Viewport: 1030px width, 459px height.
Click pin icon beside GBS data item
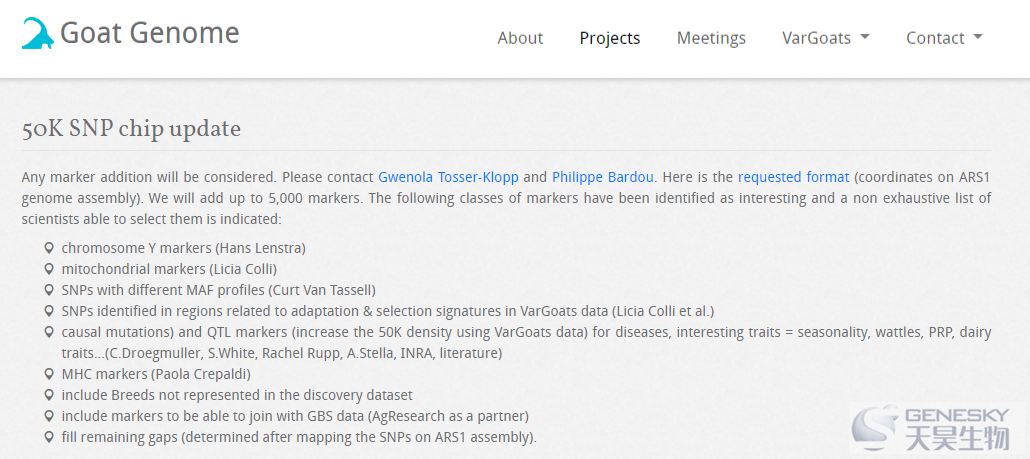click(x=48, y=416)
